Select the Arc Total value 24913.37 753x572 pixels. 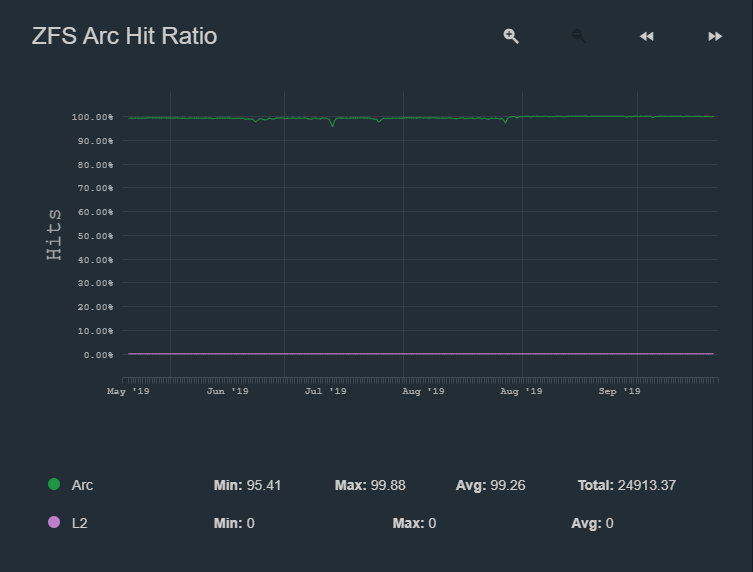tap(646, 485)
